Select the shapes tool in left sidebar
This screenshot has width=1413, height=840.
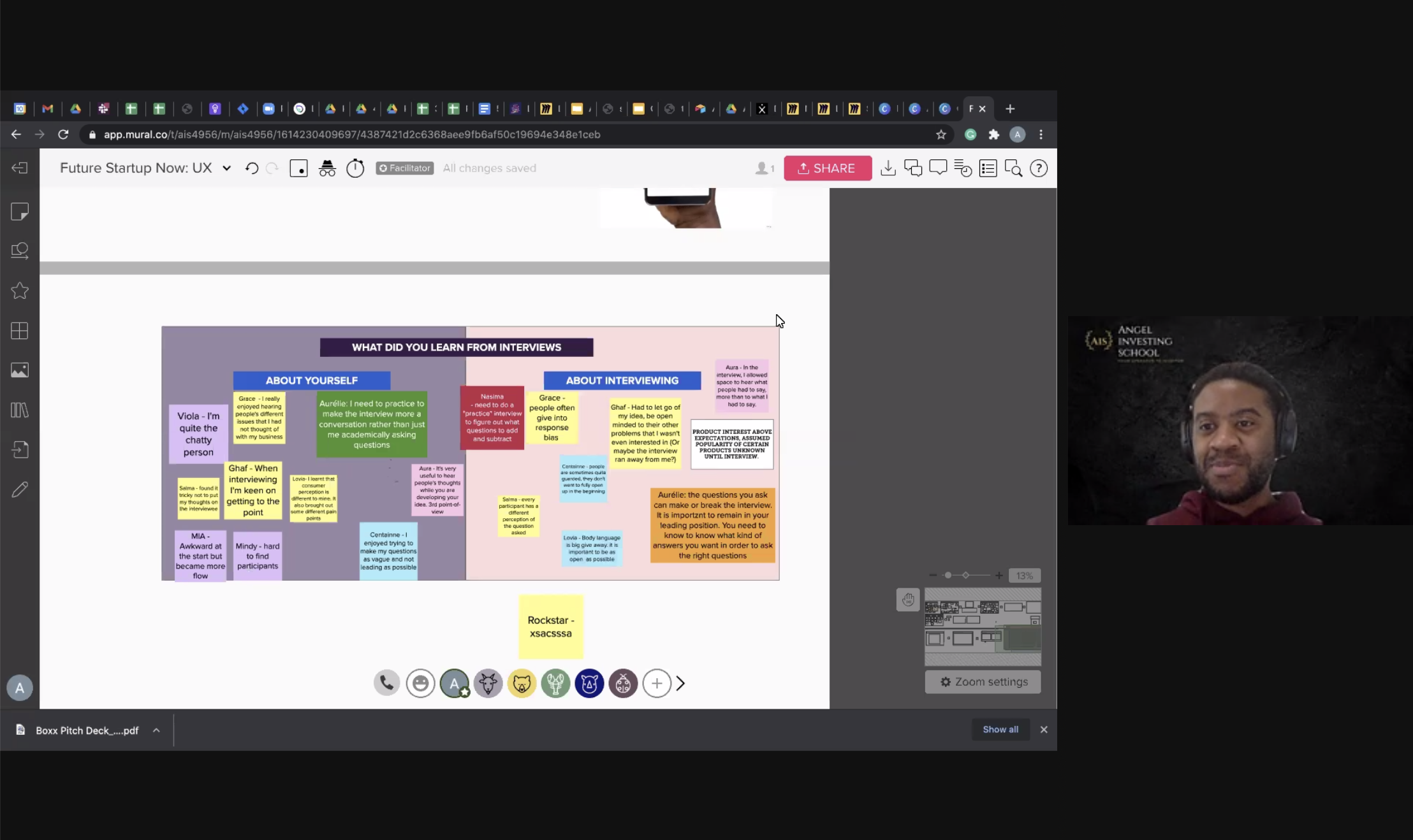click(20, 251)
